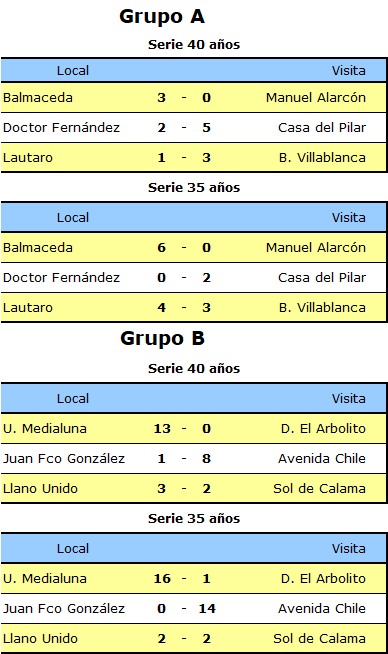Click Sol de Calama in Grupo B Serie 40
The width and height of the screenshot is (388, 654).
pos(320,489)
